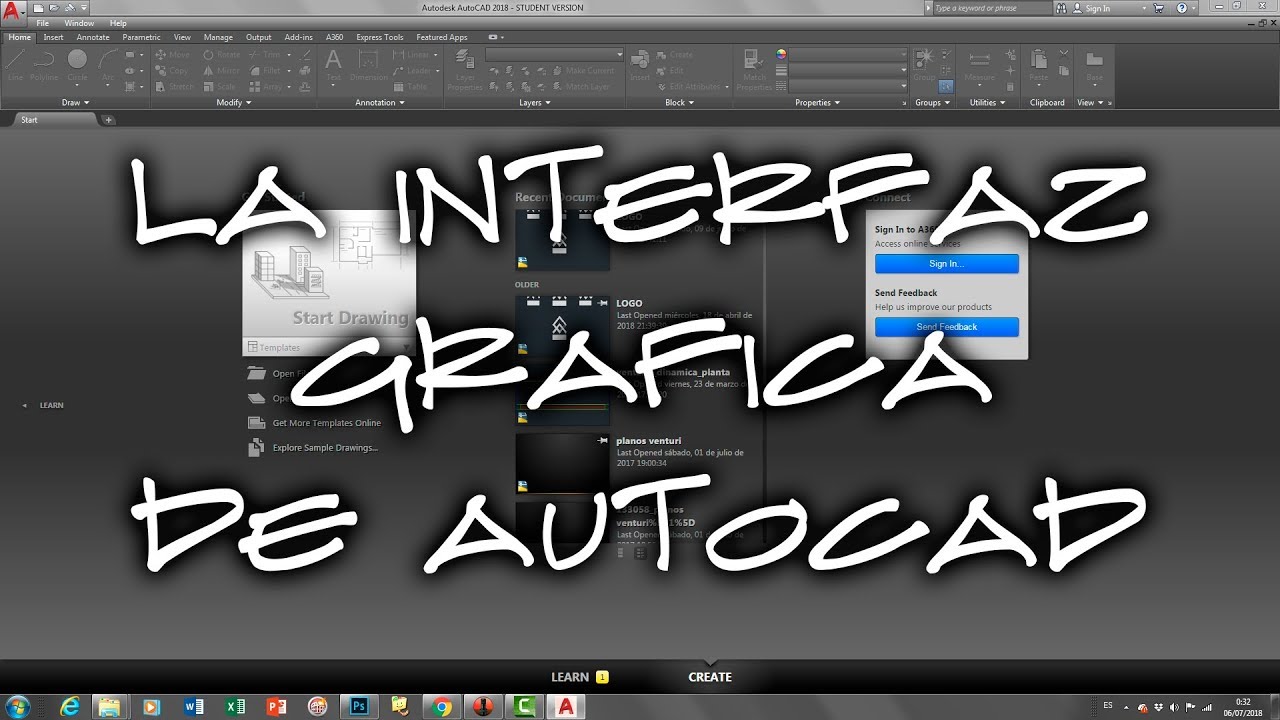Expand the Properties panel flyout
The width and height of the screenshot is (1280, 720).
coord(818,102)
